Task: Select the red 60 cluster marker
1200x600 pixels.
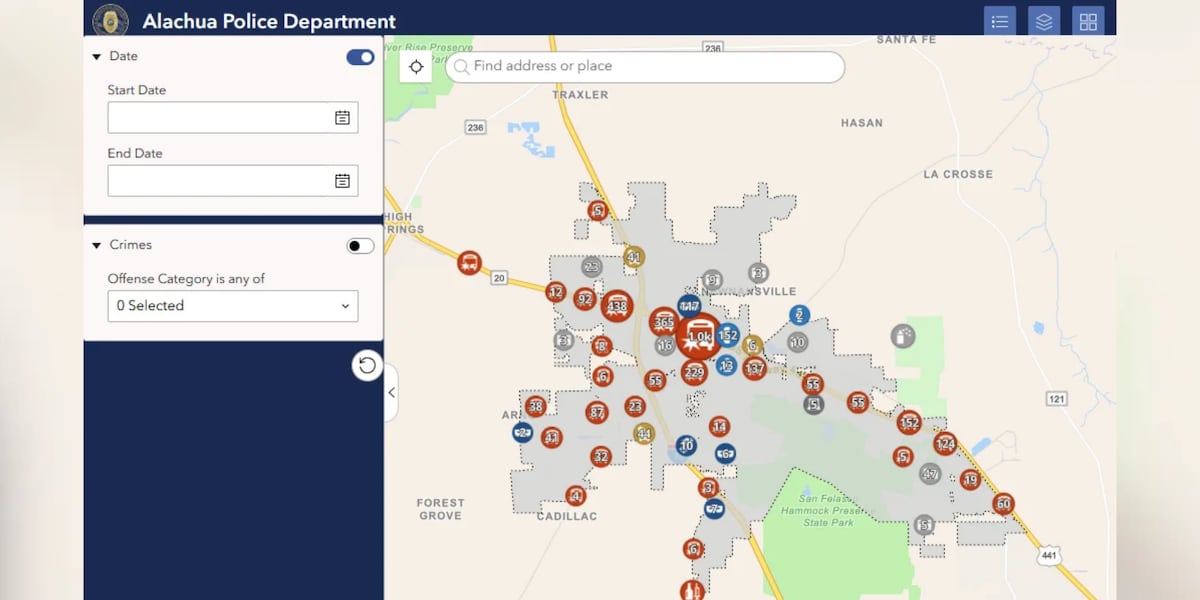Action: [1004, 504]
